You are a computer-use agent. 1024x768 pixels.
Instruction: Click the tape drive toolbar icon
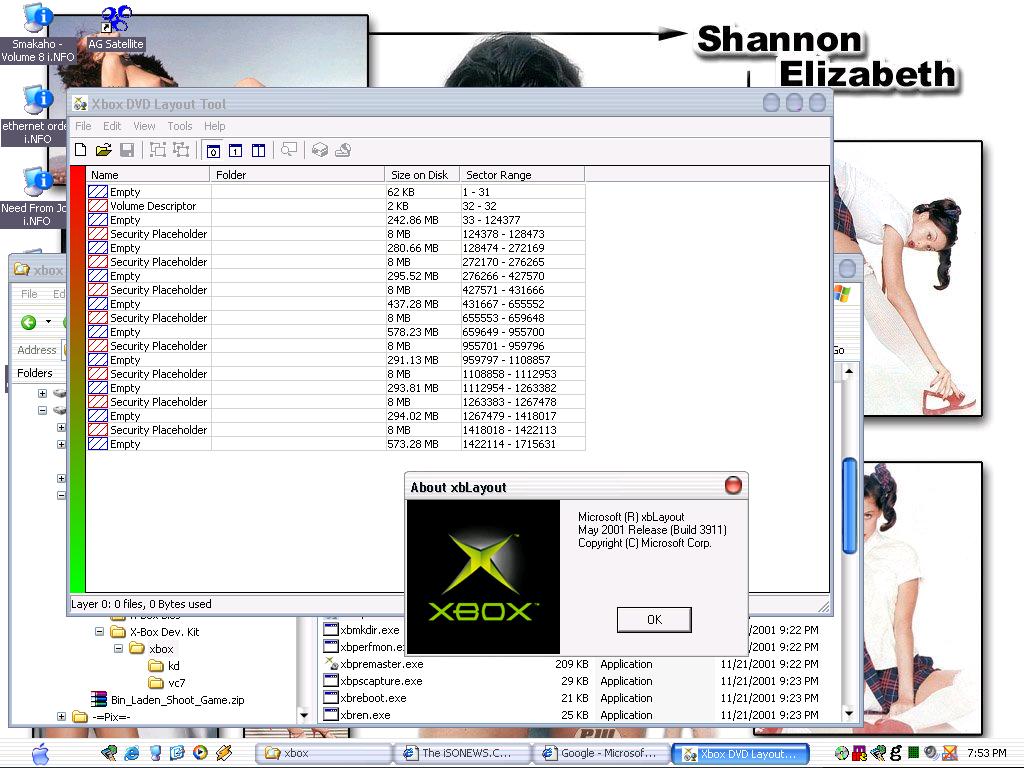point(319,150)
